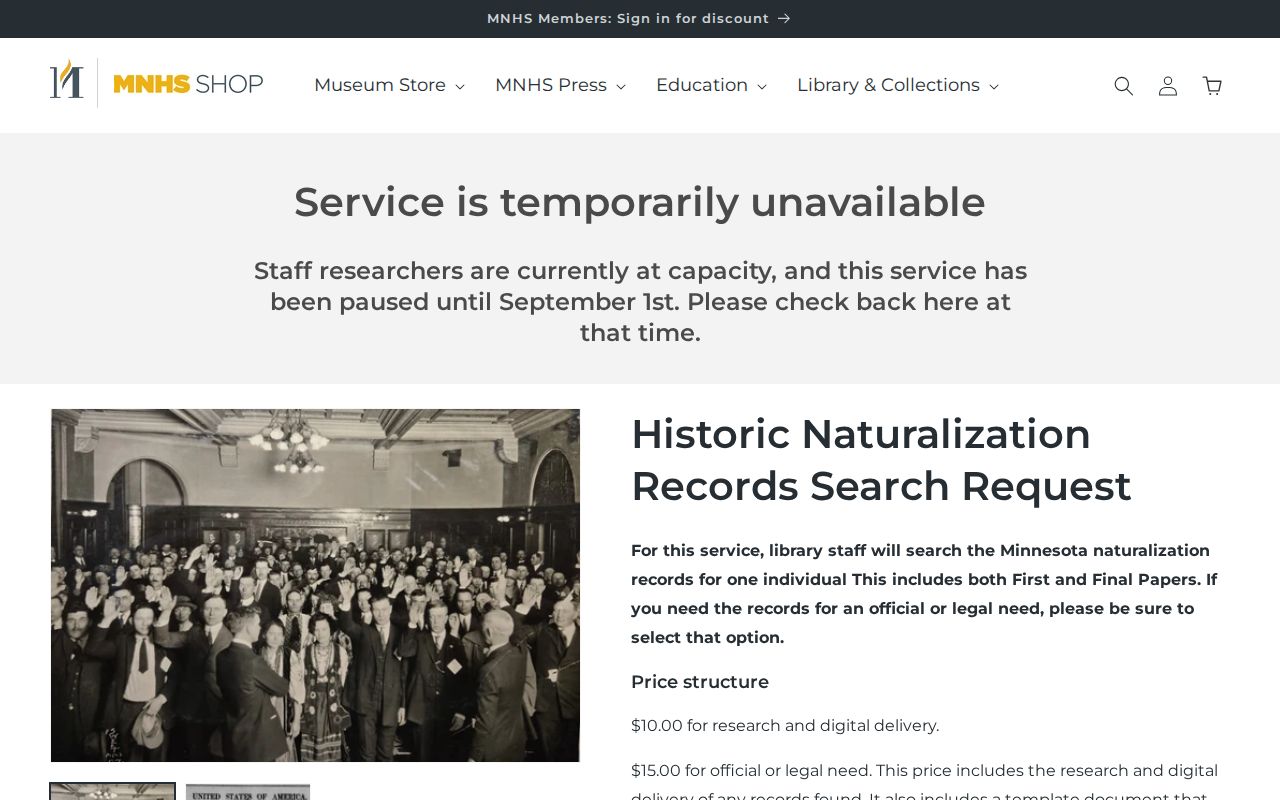Click the 'Staff researchers are currently at capacity' notice
Viewport: 1280px width, 800px height.
(640, 302)
